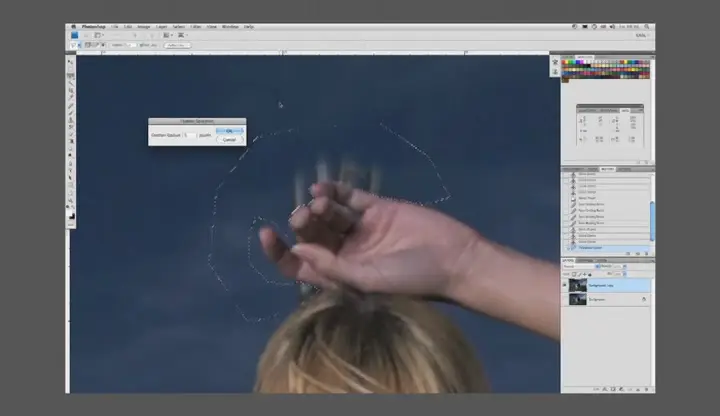Open the Image menu

144,27
